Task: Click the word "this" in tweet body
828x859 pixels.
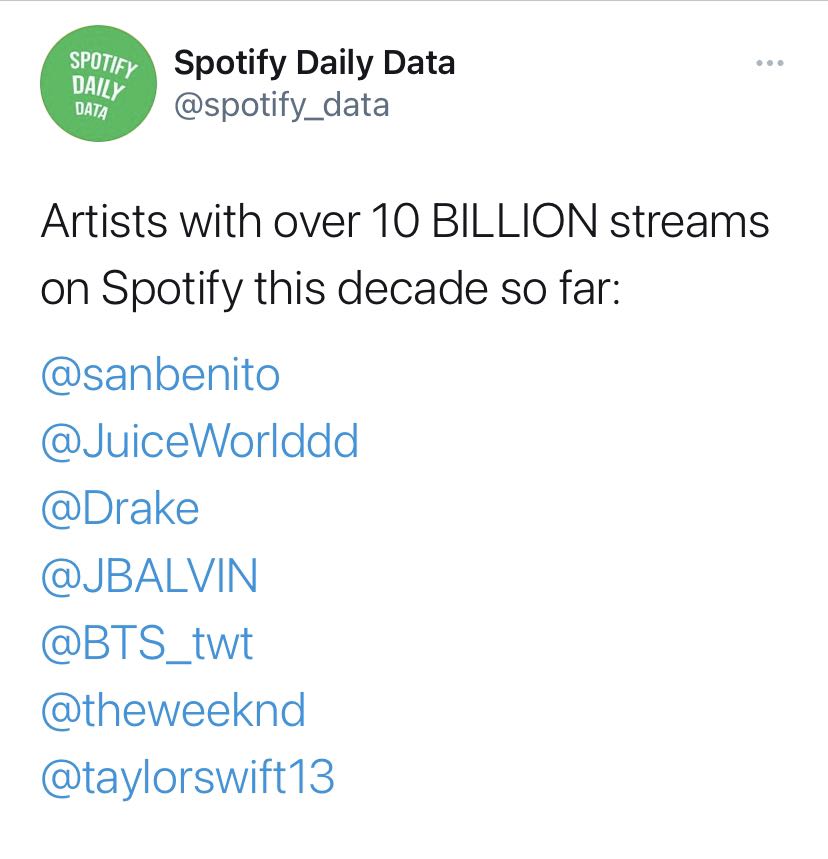Action: [x=290, y=288]
